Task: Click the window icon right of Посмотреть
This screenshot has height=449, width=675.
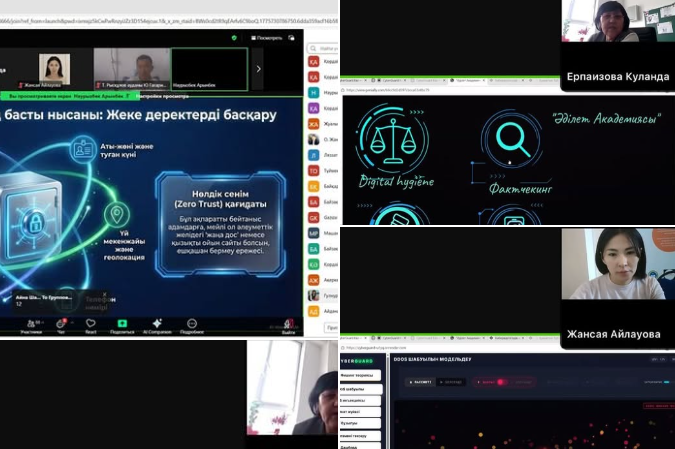Action: click(x=291, y=38)
